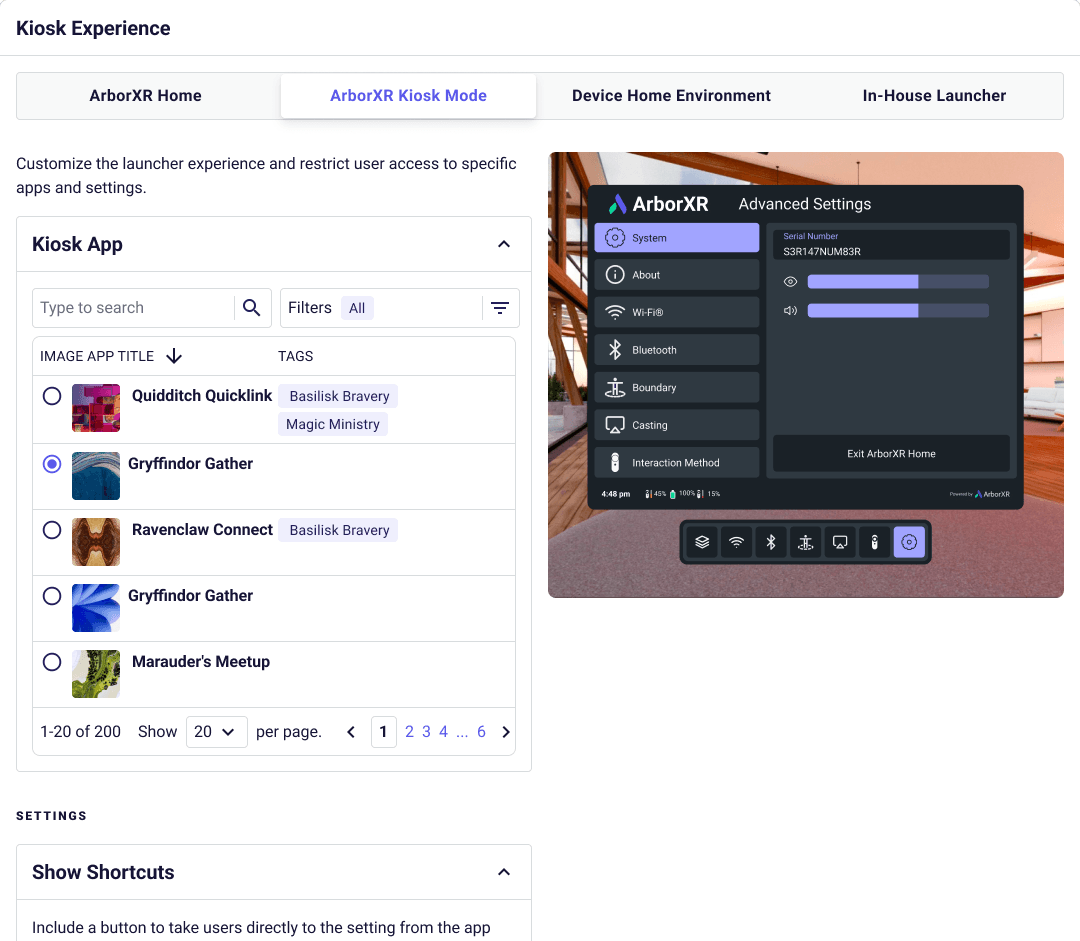Go to previous page arrow

(351, 732)
